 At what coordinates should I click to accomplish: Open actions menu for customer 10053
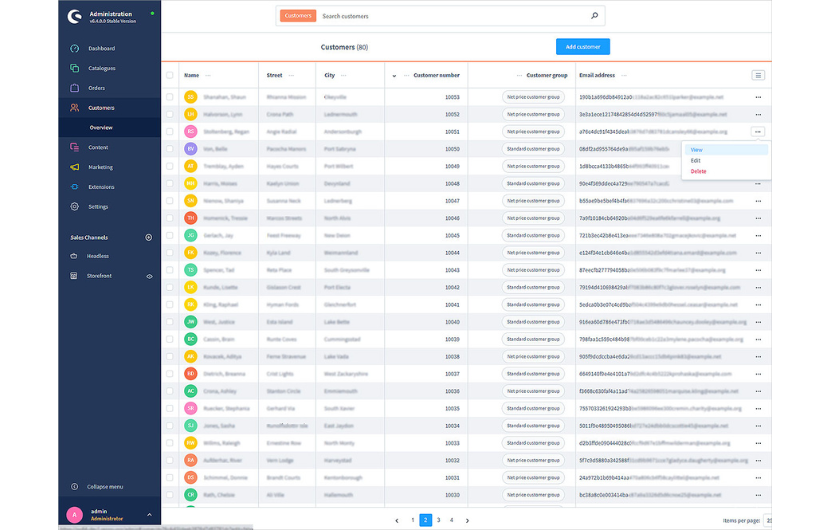click(758, 98)
